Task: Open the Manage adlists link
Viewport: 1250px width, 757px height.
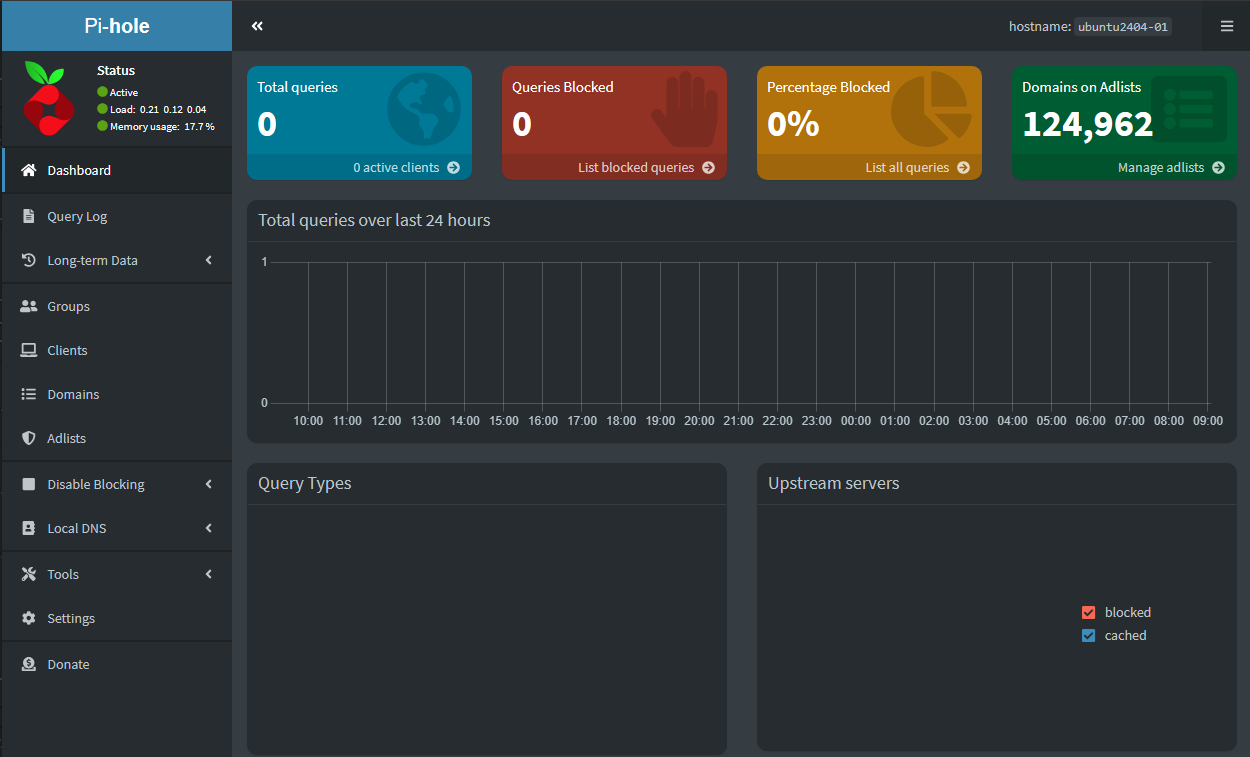Action: (1170, 168)
